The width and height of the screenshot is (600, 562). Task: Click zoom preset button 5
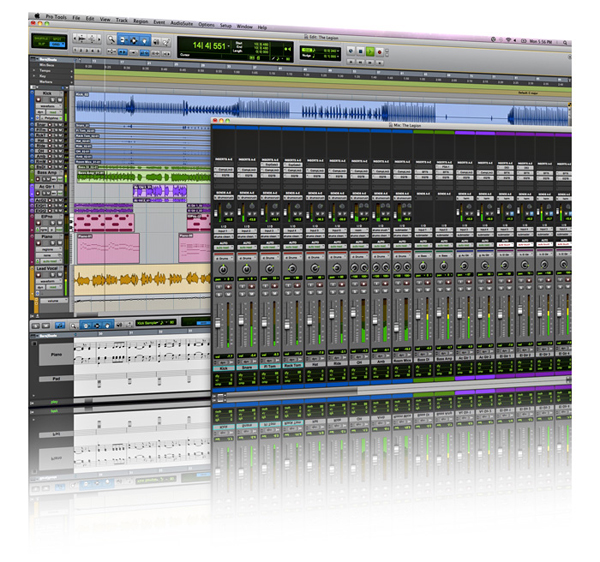click(98, 51)
